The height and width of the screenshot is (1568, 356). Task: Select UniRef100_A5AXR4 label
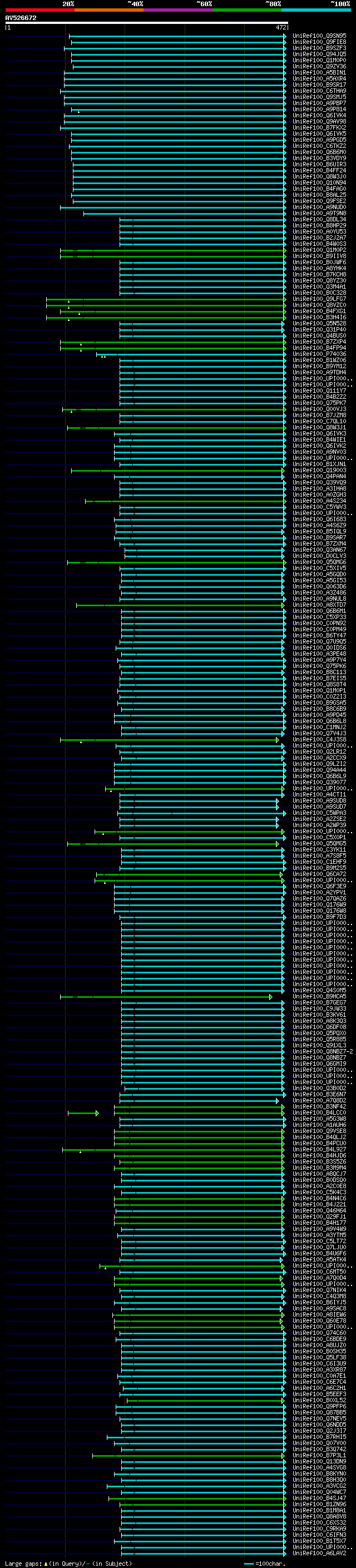click(319, 78)
